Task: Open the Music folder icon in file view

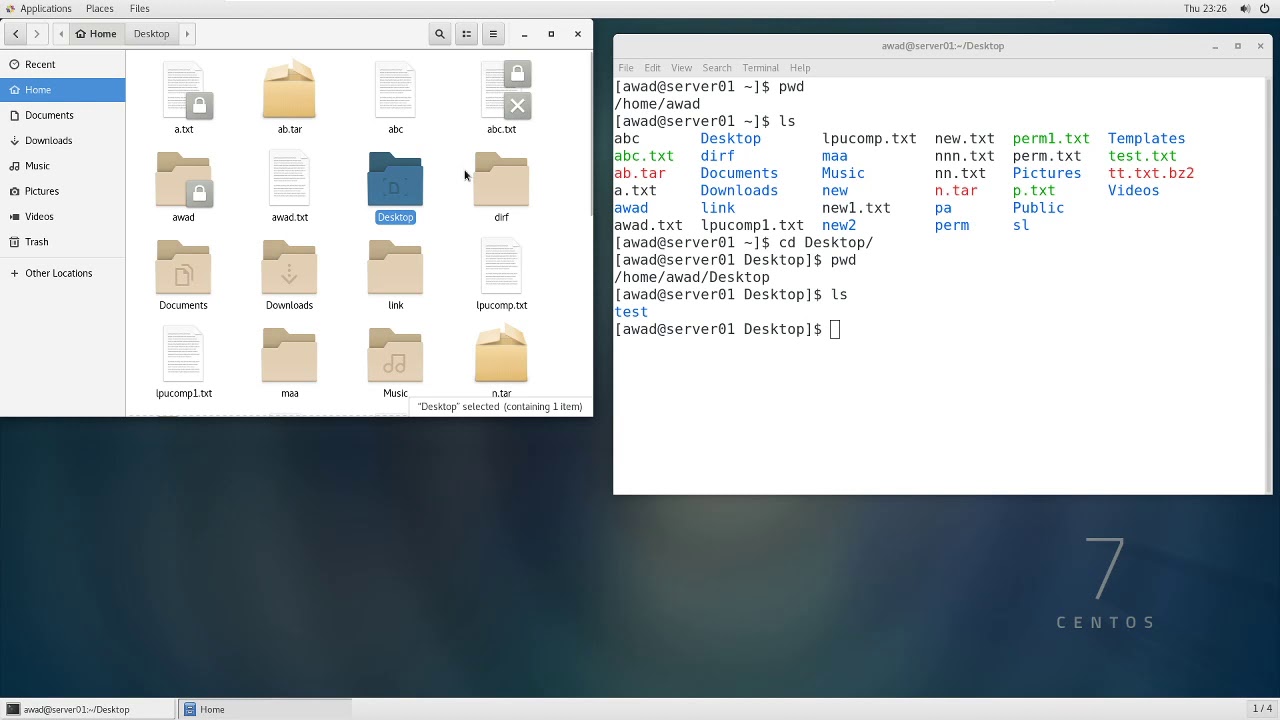Action: [395, 356]
